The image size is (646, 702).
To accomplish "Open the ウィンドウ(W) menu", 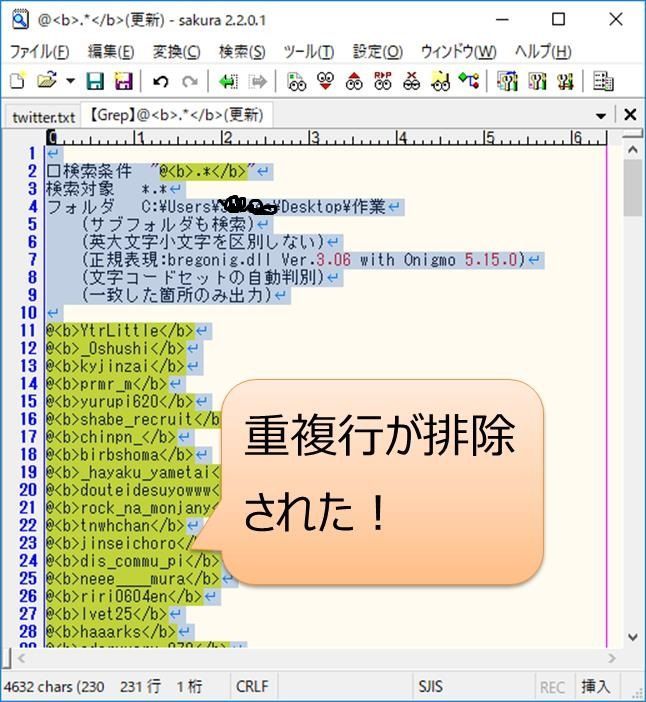I will [x=458, y=51].
